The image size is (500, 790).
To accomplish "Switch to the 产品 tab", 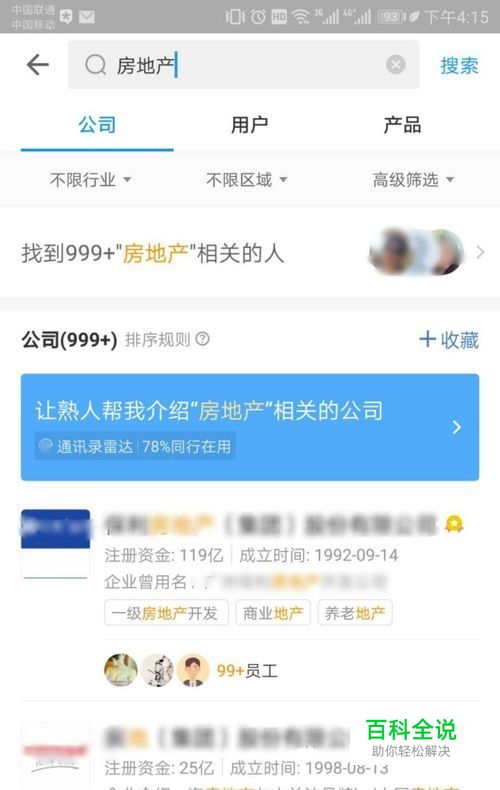I will tap(402, 125).
